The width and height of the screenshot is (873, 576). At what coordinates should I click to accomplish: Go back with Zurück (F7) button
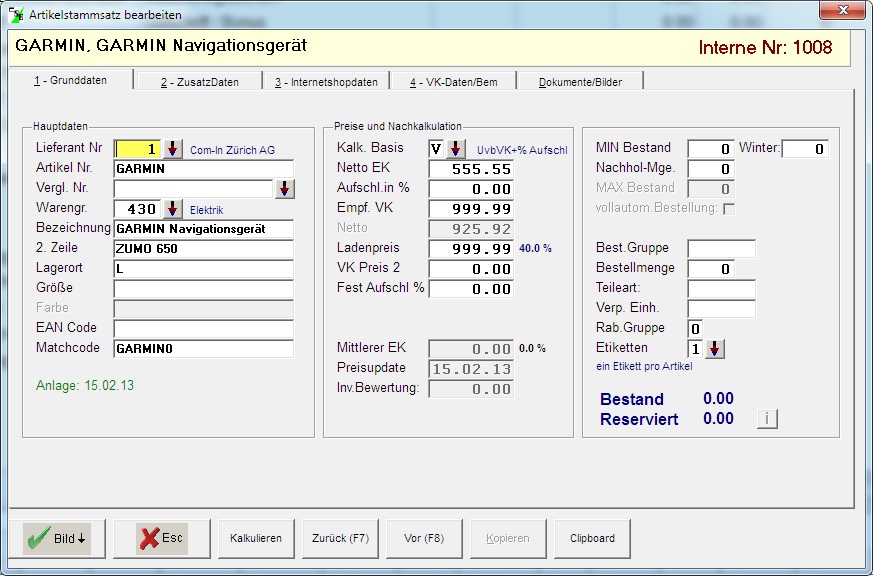[x=340, y=538]
